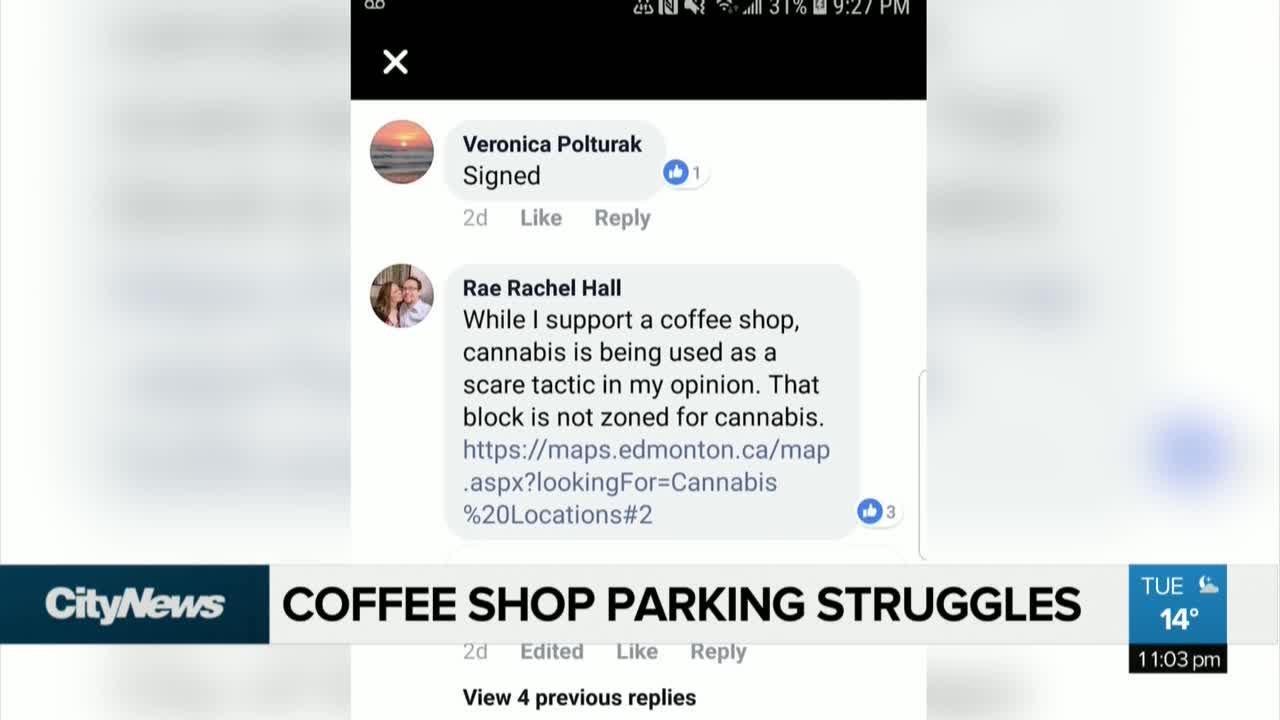Tap the Wi-Fi signal icon in status bar
Viewport: 1280px width, 720px height.
pos(727,7)
